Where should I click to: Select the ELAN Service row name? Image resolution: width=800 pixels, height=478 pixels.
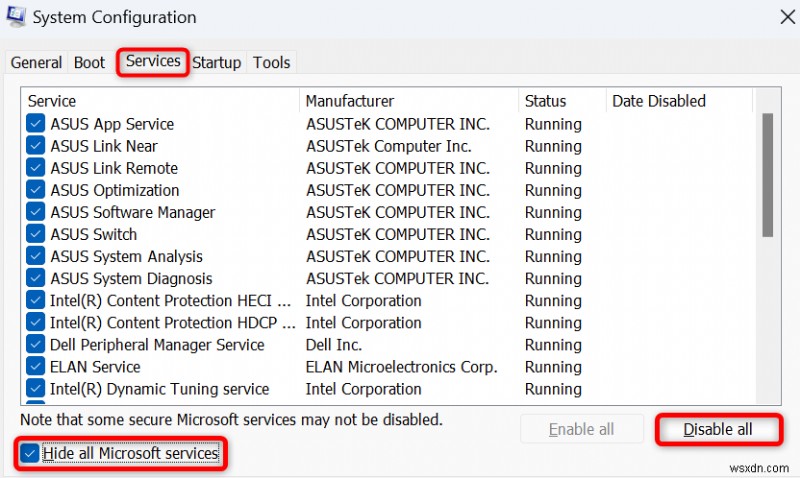click(95, 367)
